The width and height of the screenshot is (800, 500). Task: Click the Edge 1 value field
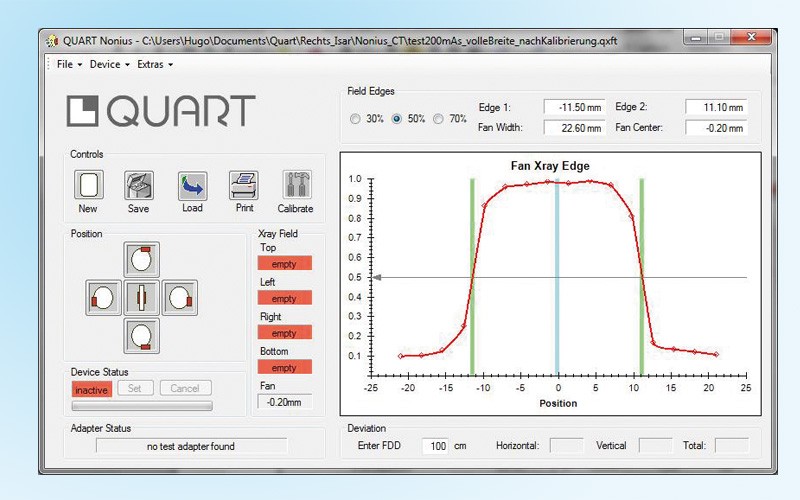[x=574, y=108]
